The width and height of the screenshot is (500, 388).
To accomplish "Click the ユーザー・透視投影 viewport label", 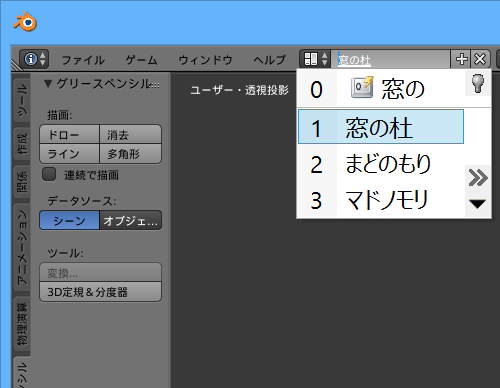I will click(x=239, y=90).
